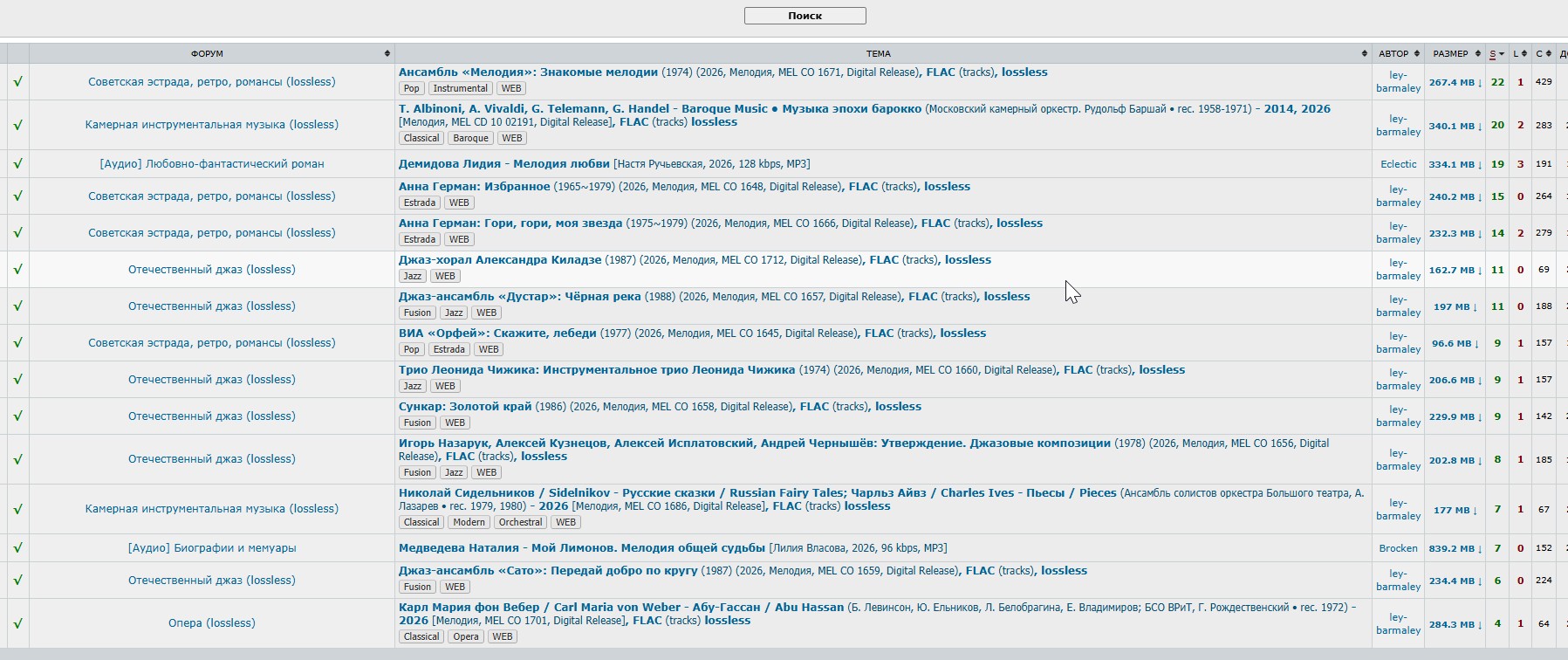Click the status checkmark beside Джаз-хорал Киладзе row
1568x660 pixels.
pyautogui.click(x=17, y=270)
